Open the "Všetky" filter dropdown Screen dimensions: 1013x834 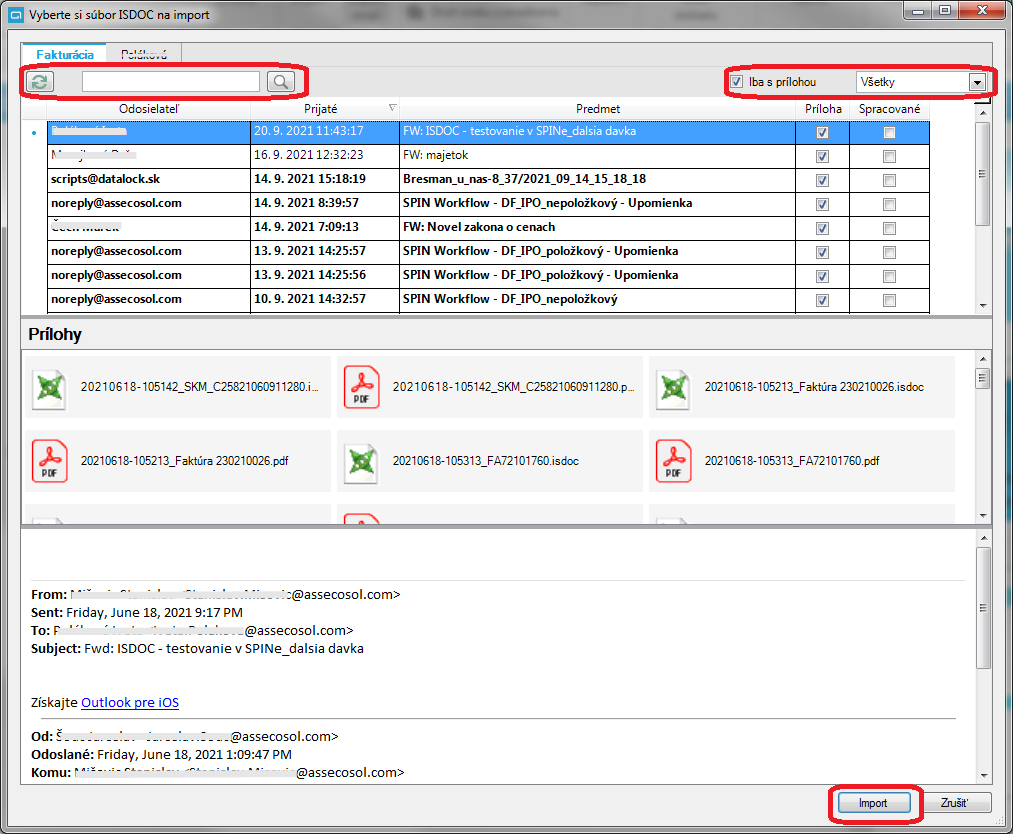[977, 82]
